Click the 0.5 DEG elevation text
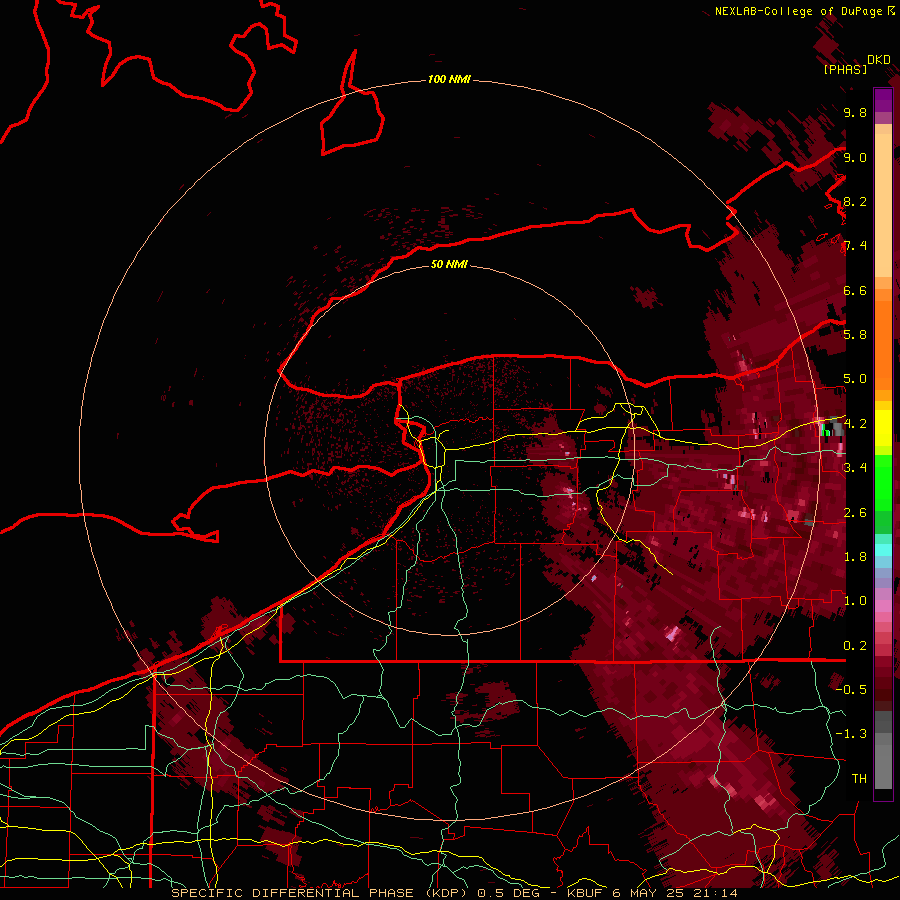Screen dimensions: 900x900 click(x=511, y=893)
